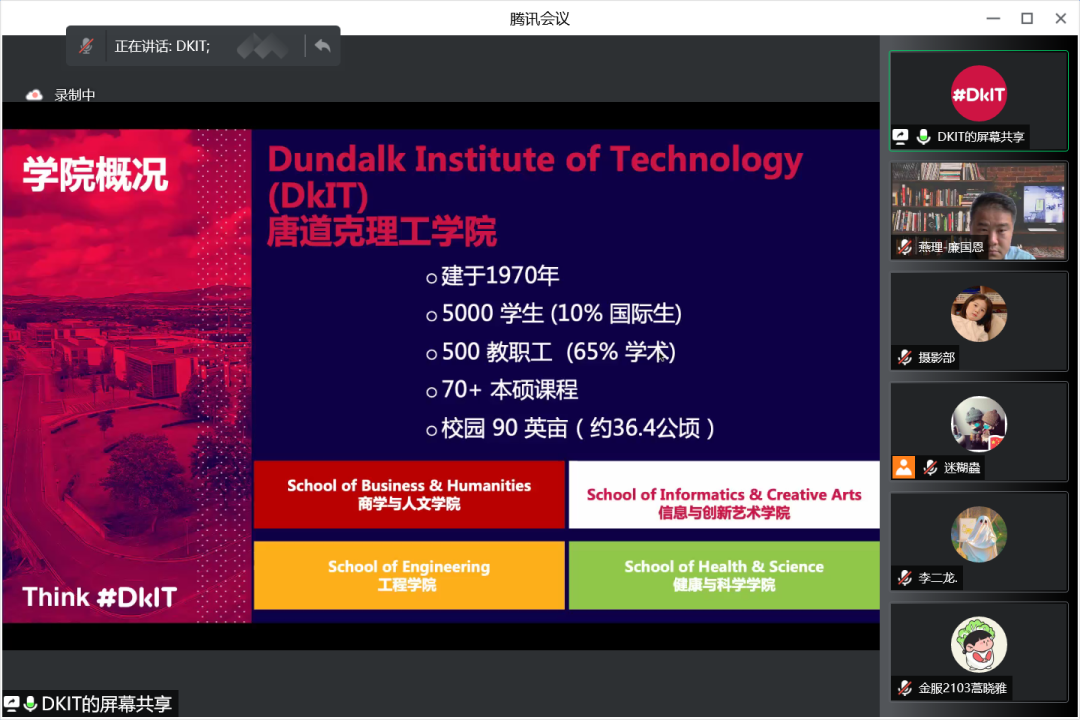Viewport: 1080px width, 720px height.
Task: Click muted mic icon next to 李二龙
Action: pos(904,577)
